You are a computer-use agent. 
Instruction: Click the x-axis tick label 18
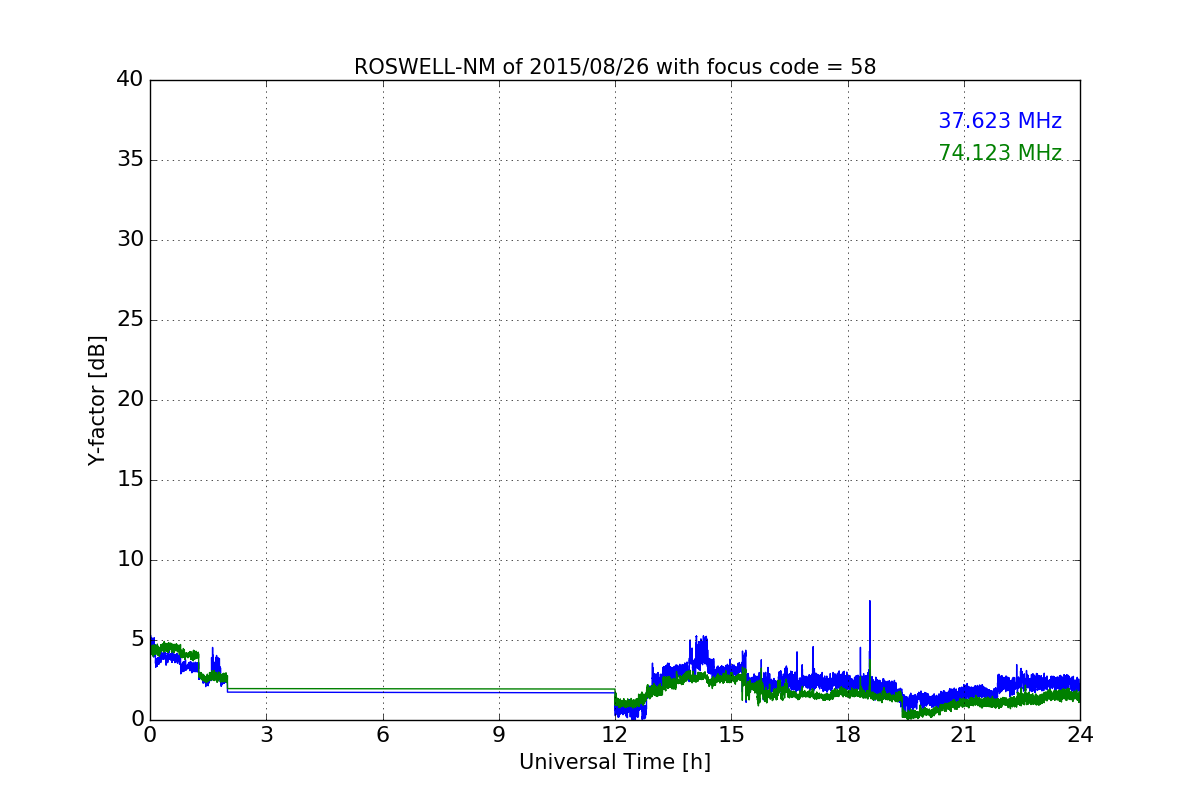coord(848,735)
